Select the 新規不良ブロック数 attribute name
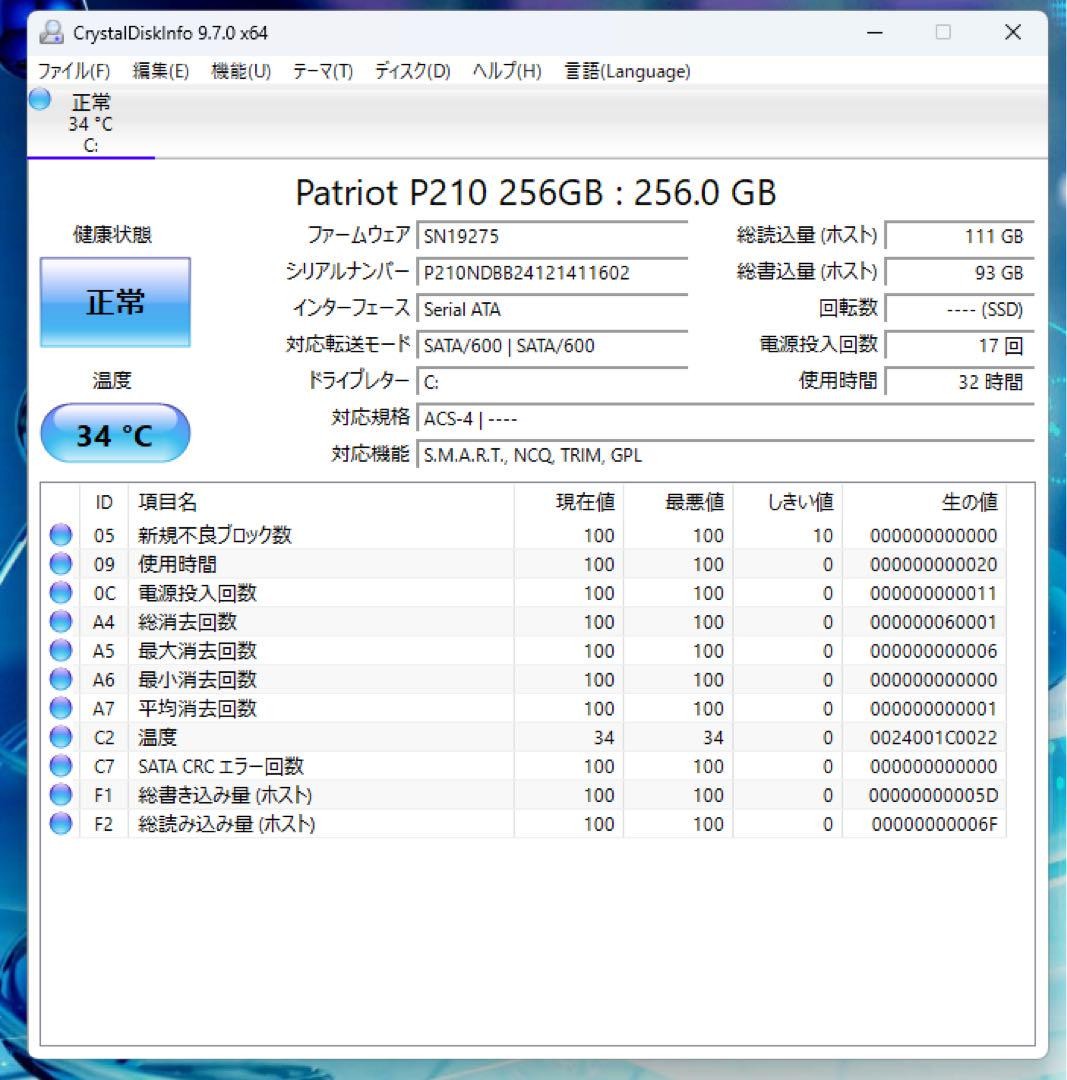1067x1080 pixels. point(215,535)
